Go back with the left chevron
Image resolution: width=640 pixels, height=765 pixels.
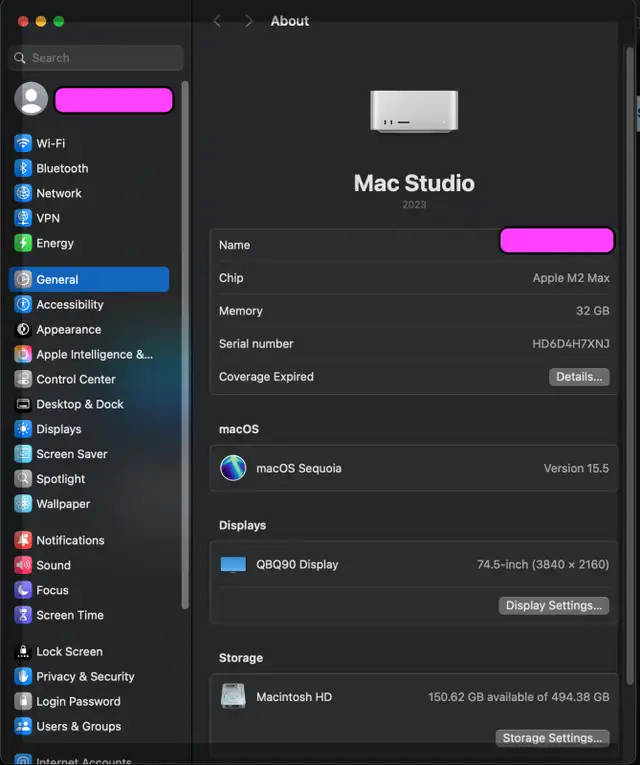coord(217,21)
